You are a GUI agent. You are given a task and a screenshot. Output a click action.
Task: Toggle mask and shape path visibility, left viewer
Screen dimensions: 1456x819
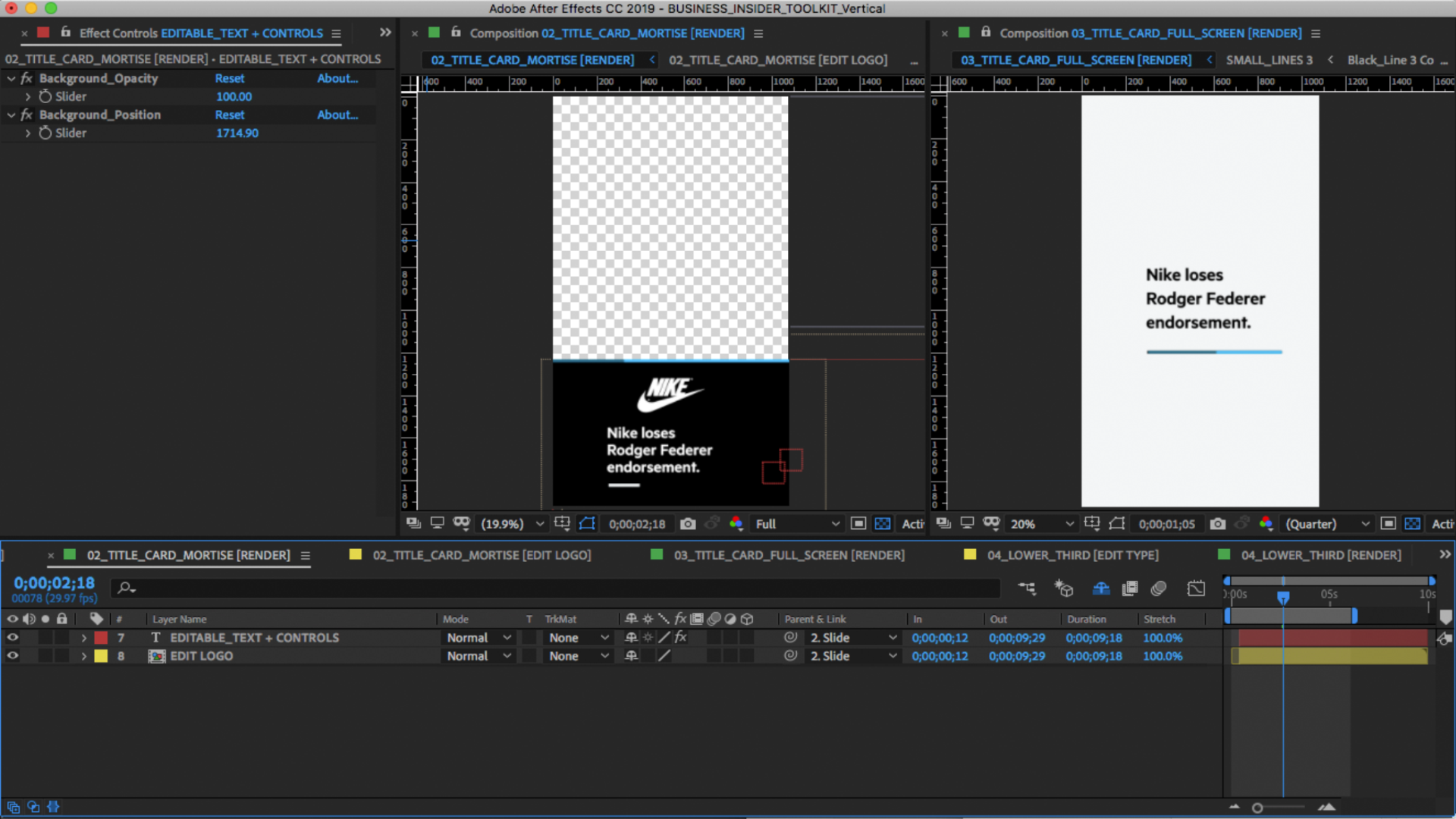click(587, 523)
